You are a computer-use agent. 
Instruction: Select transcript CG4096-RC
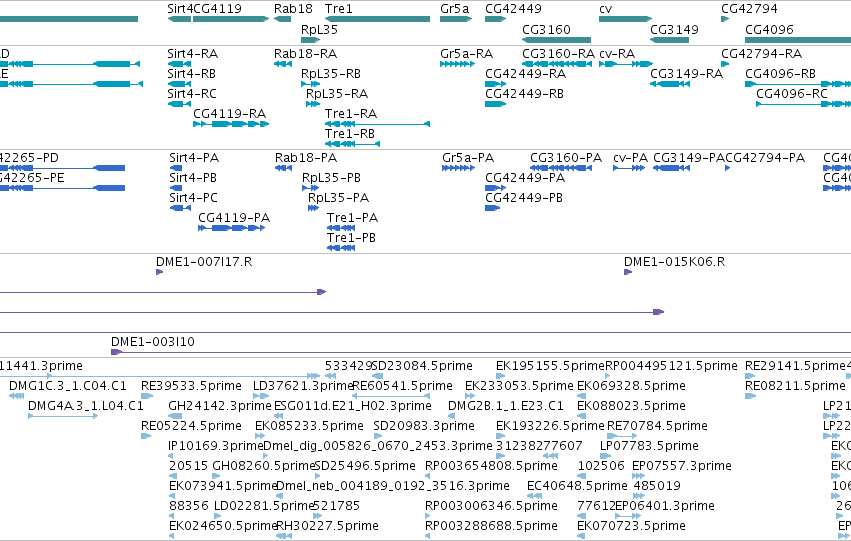[803, 104]
